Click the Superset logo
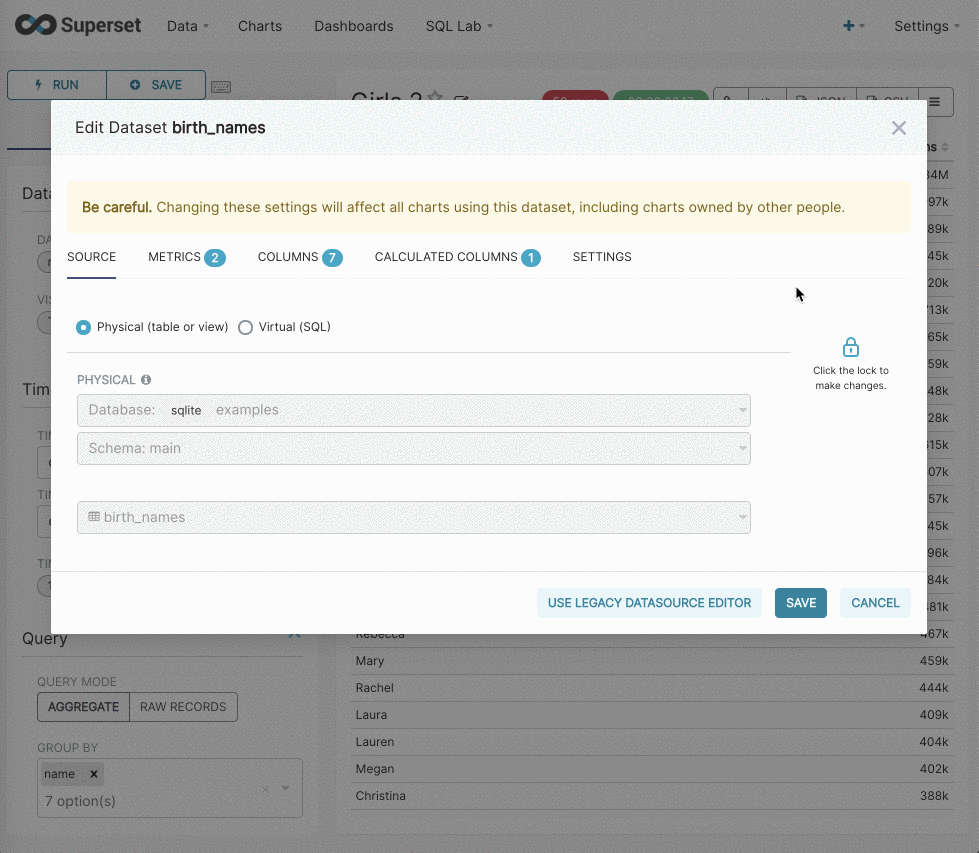 (78, 26)
